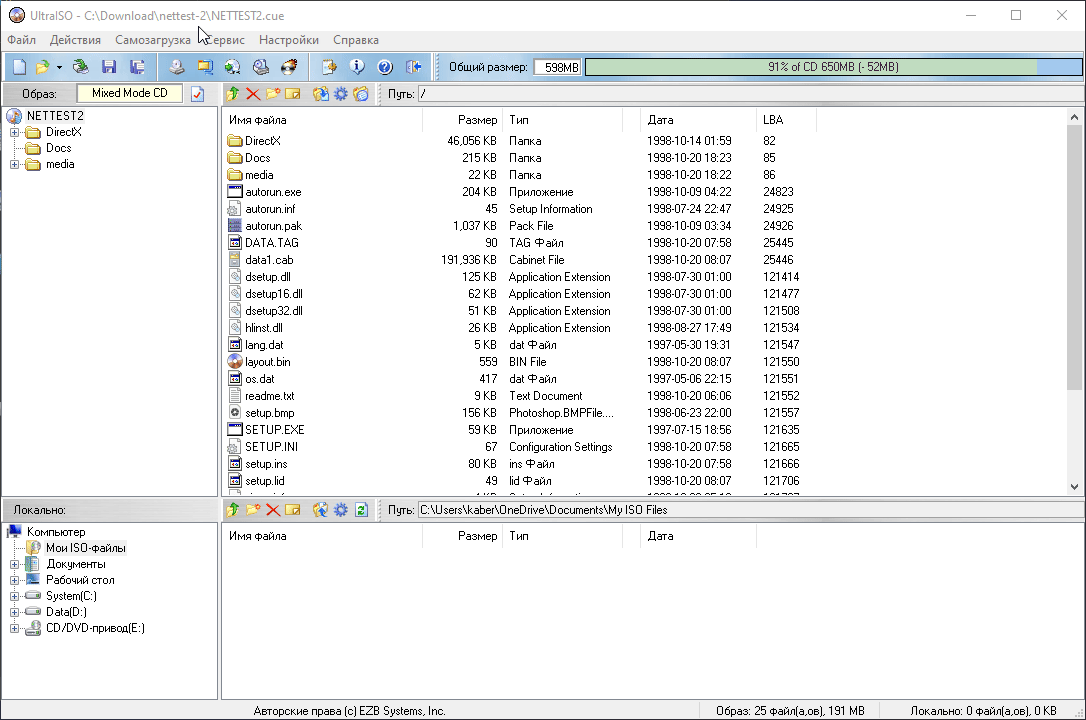1086x720 pixels.
Task: Expand the Документы node in local tree
Action: coord(14,564)
